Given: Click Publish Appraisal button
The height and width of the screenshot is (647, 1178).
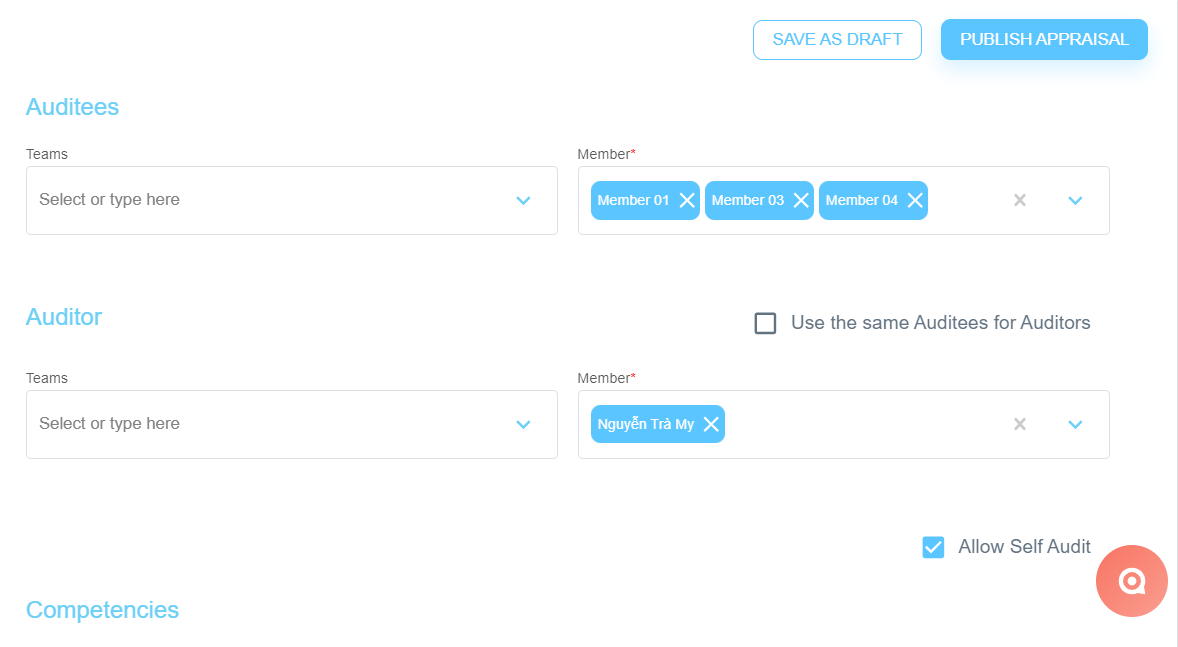Looking at the screenshot, I should [x=1044, y=40].
